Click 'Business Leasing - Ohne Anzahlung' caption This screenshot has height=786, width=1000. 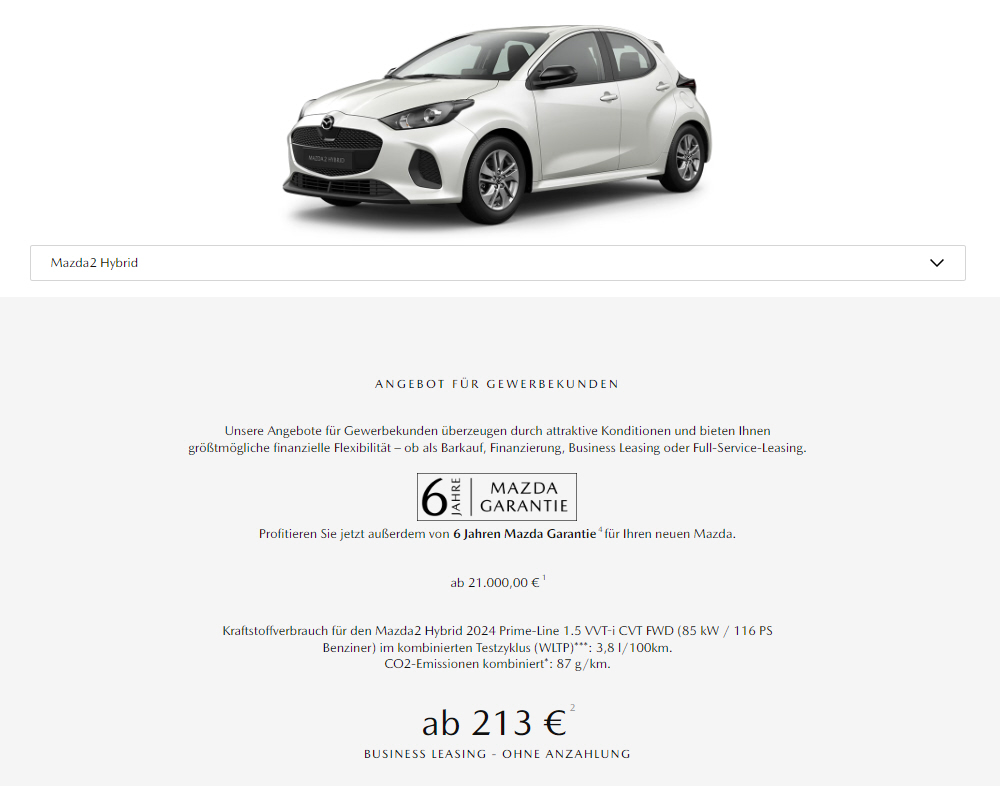pos(497,754)
